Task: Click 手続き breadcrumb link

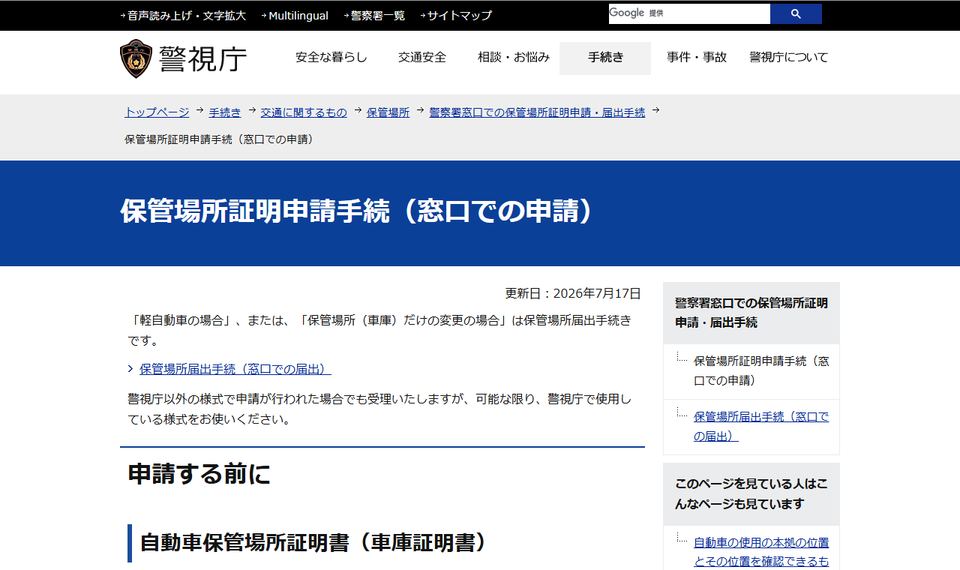Action: 225,112
